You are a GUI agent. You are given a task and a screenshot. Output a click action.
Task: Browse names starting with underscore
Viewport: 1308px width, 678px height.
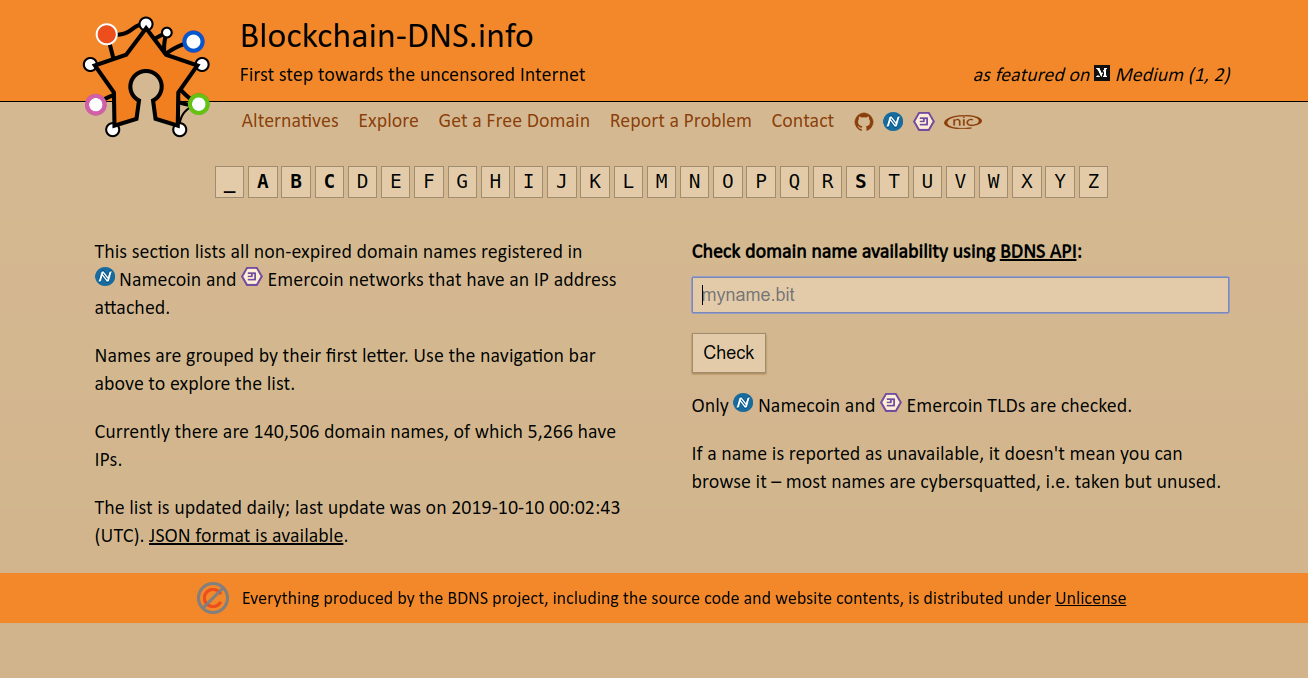(x=230, y=182)
